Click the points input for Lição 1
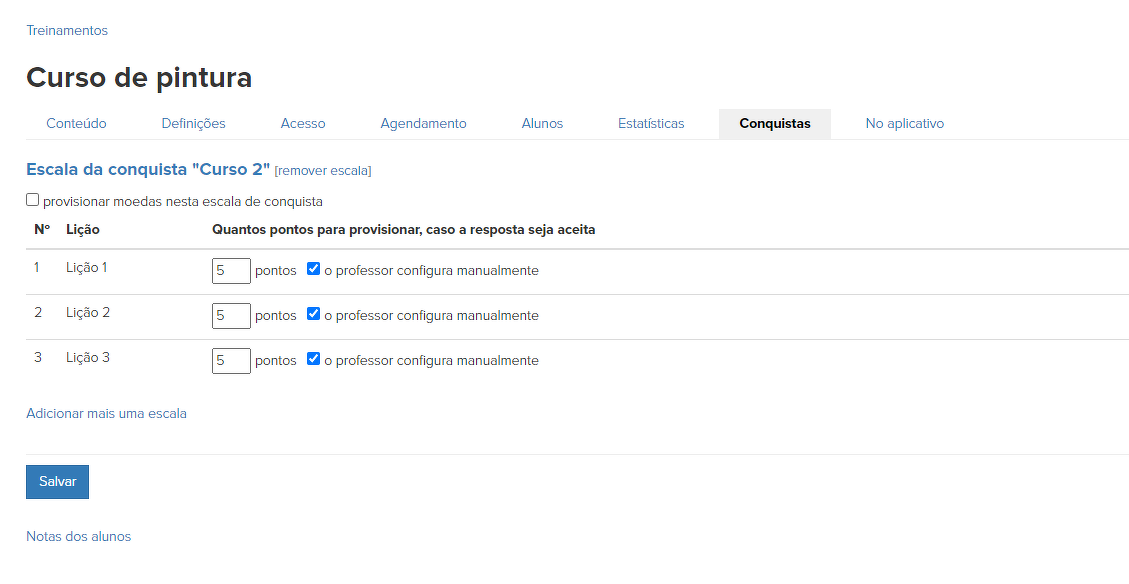This screenshot has width=1129, height=584. pyautogui.click(x=231, y=271)
